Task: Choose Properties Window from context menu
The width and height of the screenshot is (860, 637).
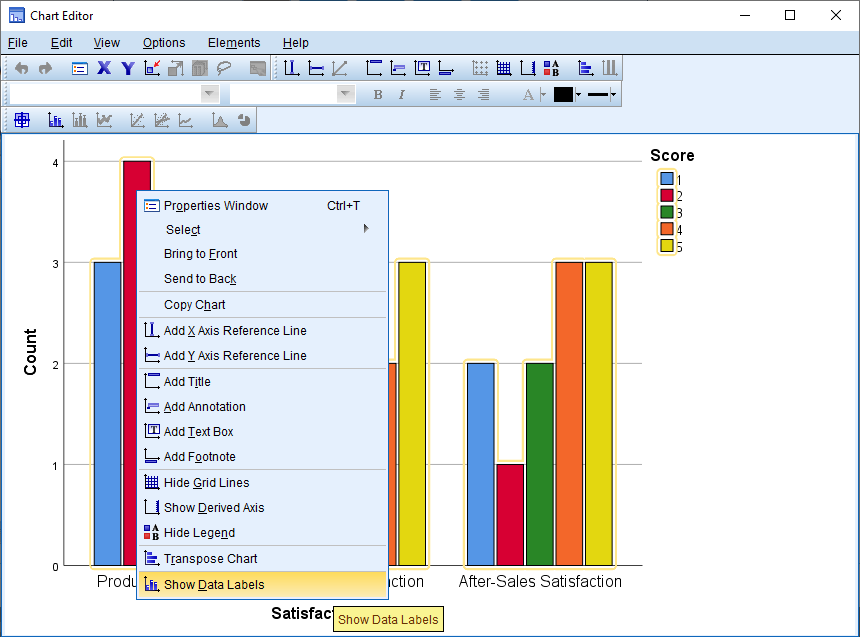Action: click(x=262, y=206)
